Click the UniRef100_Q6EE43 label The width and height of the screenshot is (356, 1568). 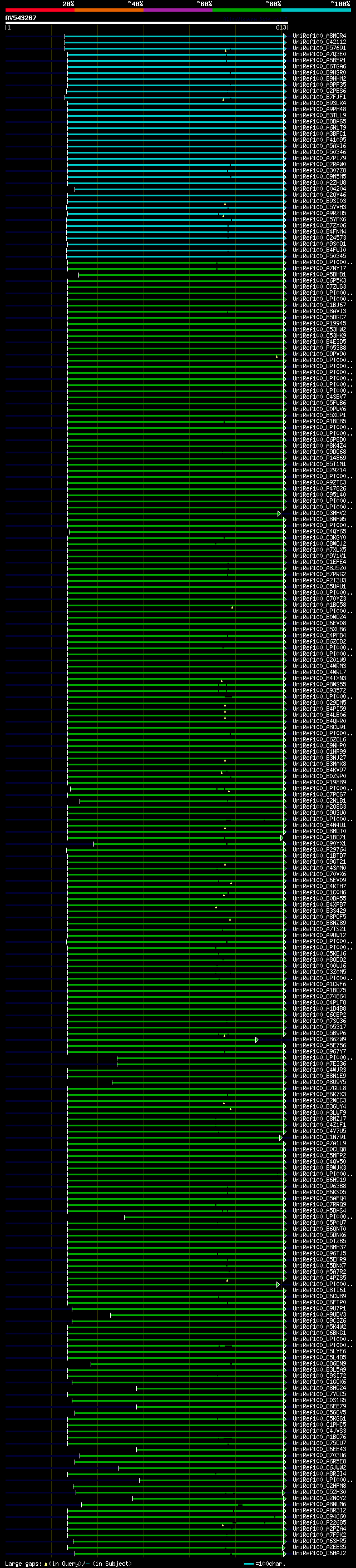pyautogui.click(x=319, y=1450)
